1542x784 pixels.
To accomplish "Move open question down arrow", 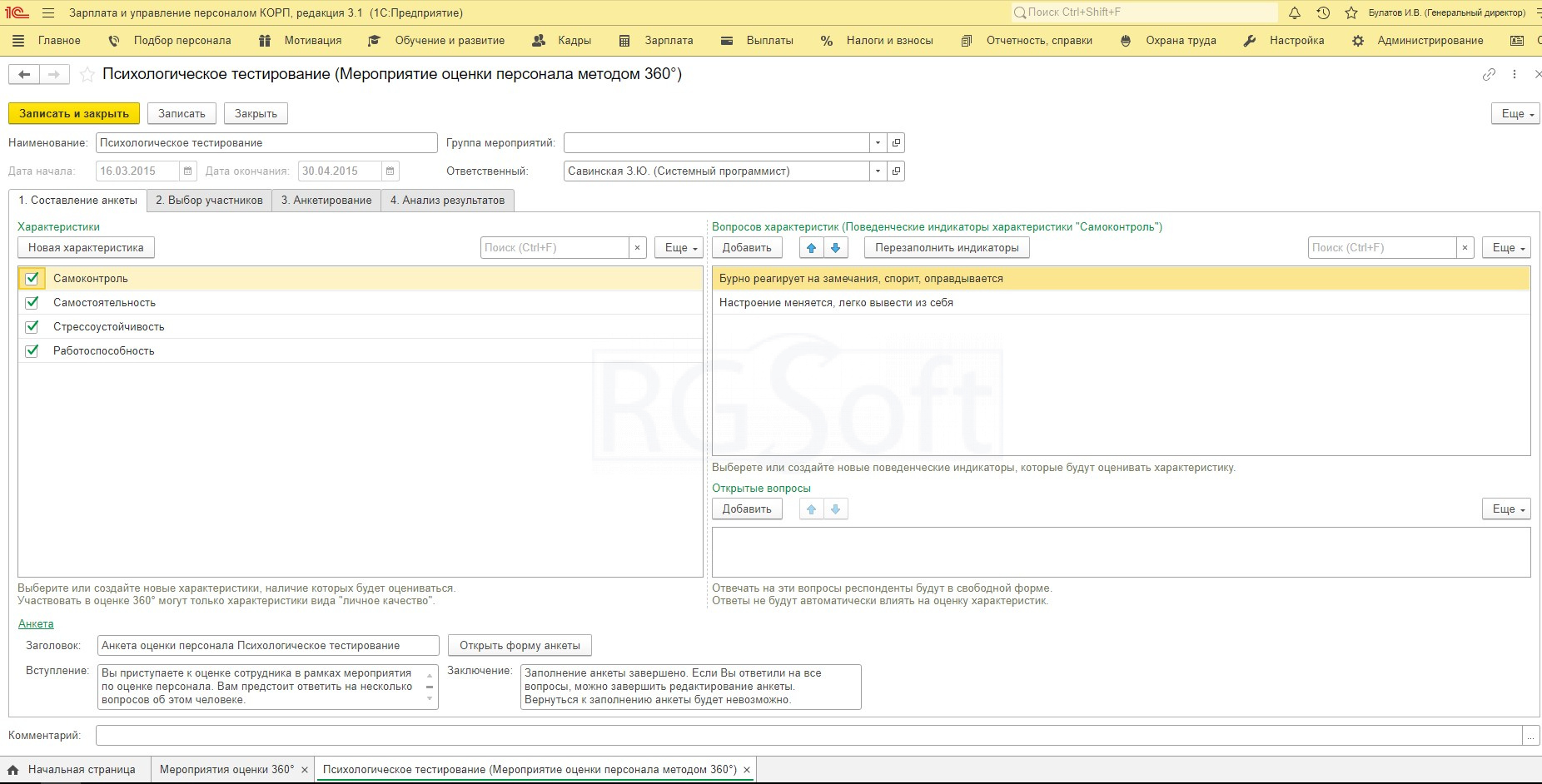I will coord(836,509).
